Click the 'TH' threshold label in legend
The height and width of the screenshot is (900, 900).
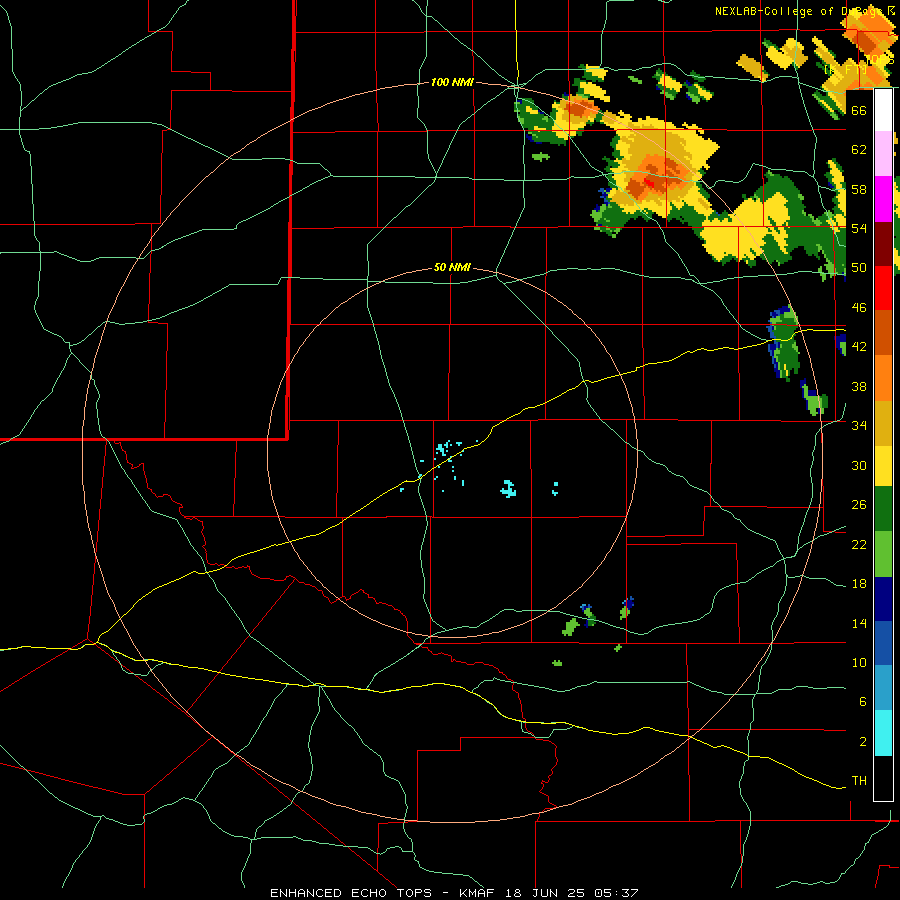click(859, 781)
